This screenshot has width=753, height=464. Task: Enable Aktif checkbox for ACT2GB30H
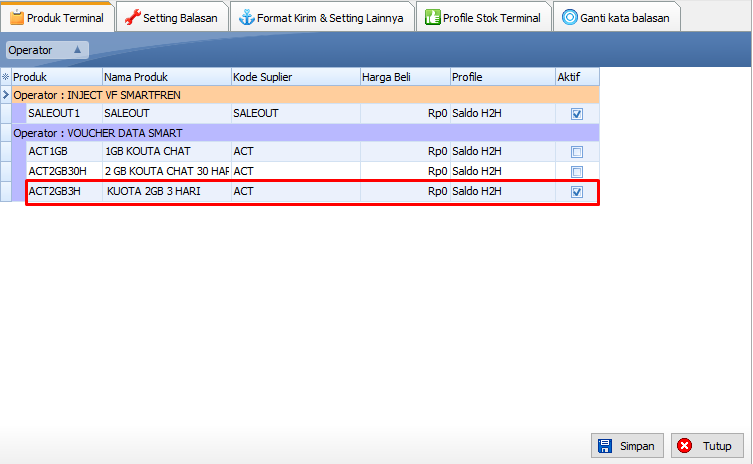[577, 171]
